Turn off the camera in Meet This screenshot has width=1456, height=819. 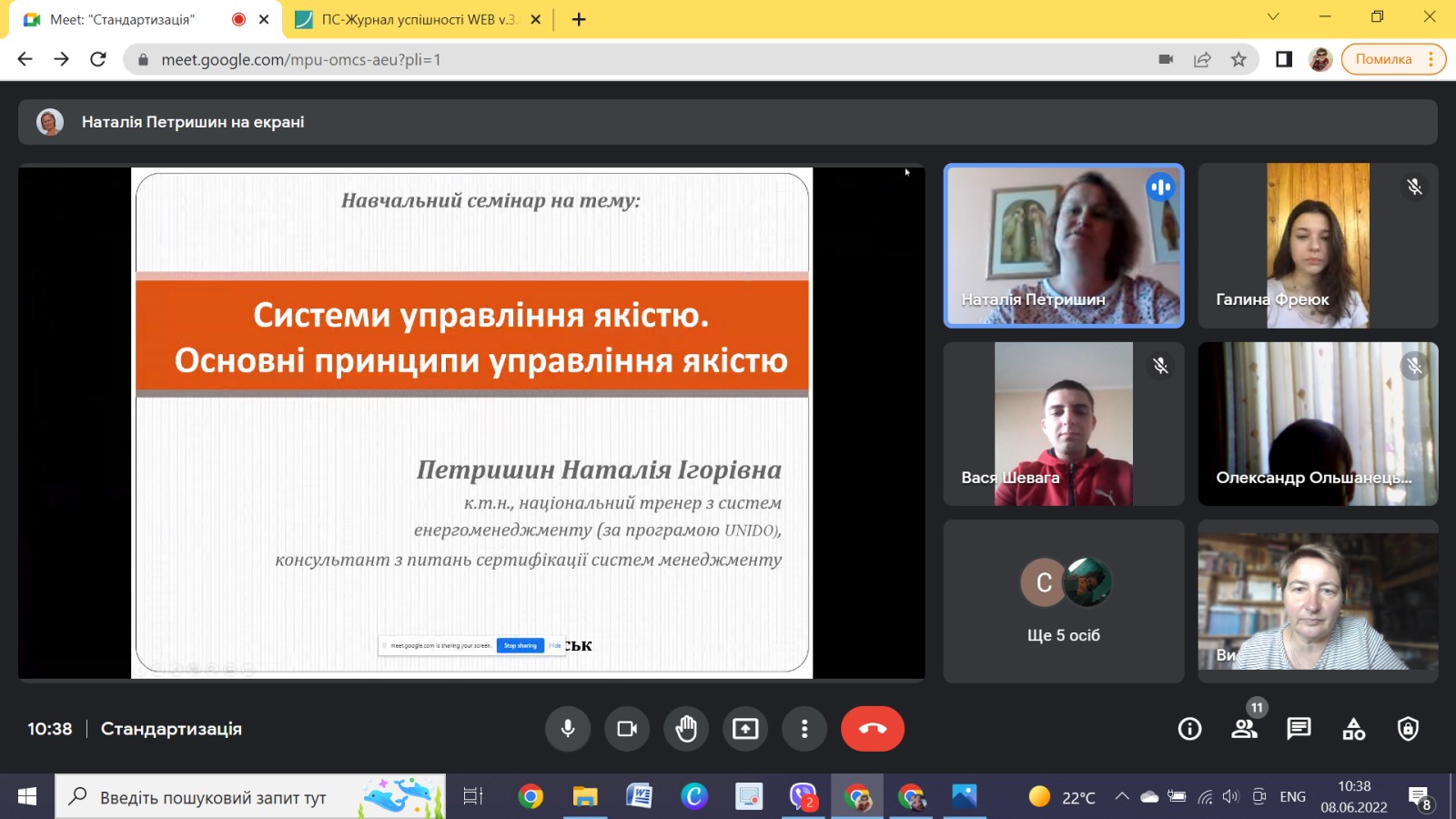tap(627, 729)
